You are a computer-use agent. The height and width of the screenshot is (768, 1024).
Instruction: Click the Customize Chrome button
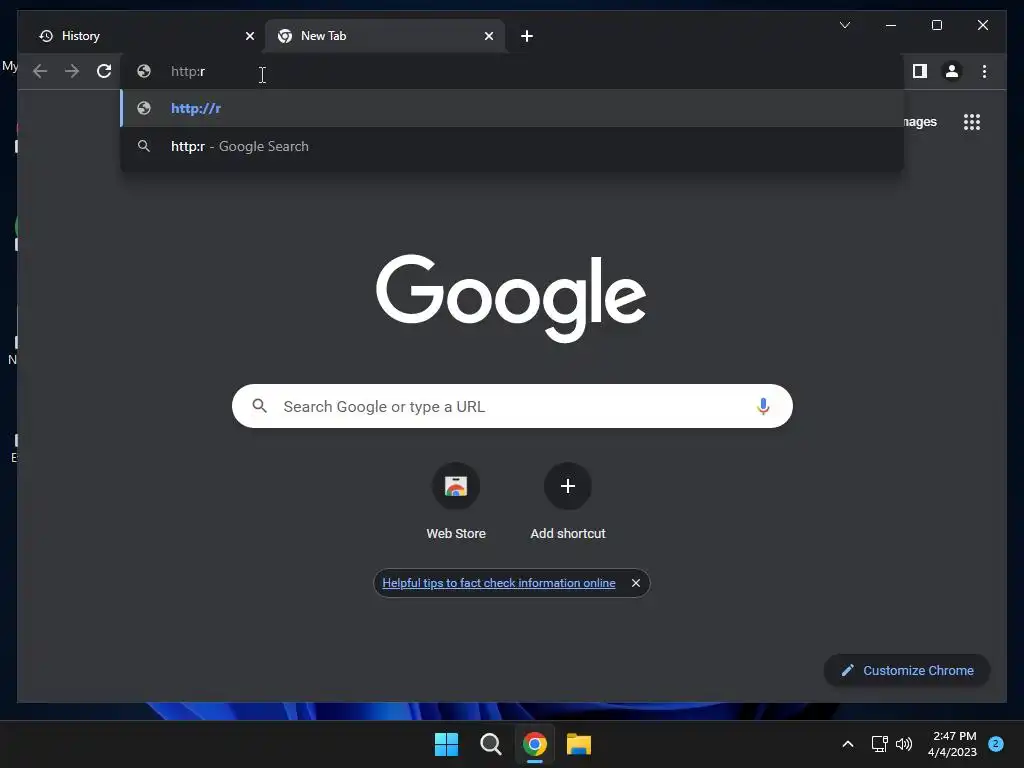pos(907,671)
